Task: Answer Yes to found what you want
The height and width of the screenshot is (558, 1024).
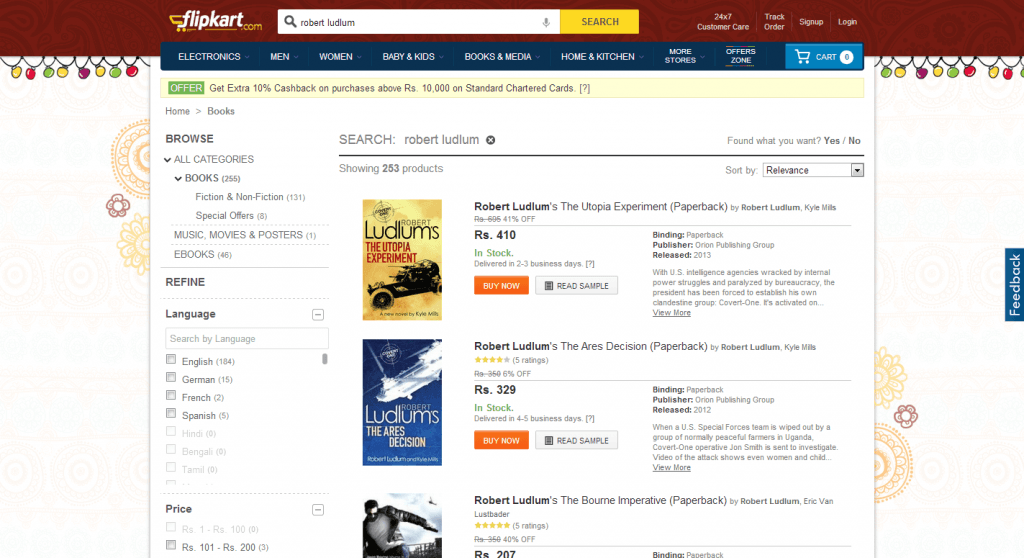Action: click(831, 140)
